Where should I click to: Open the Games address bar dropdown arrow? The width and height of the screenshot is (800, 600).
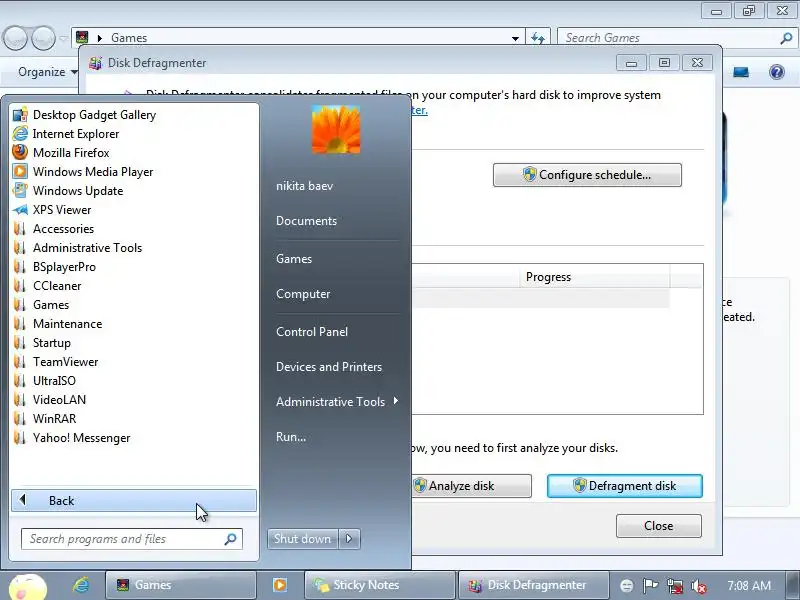tap(515, 38)
